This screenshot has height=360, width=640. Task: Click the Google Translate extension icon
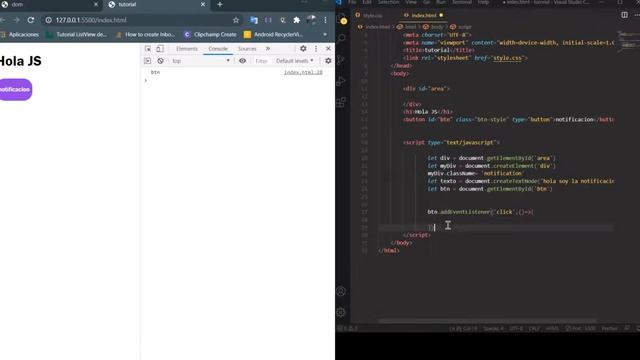pos(253,20)
